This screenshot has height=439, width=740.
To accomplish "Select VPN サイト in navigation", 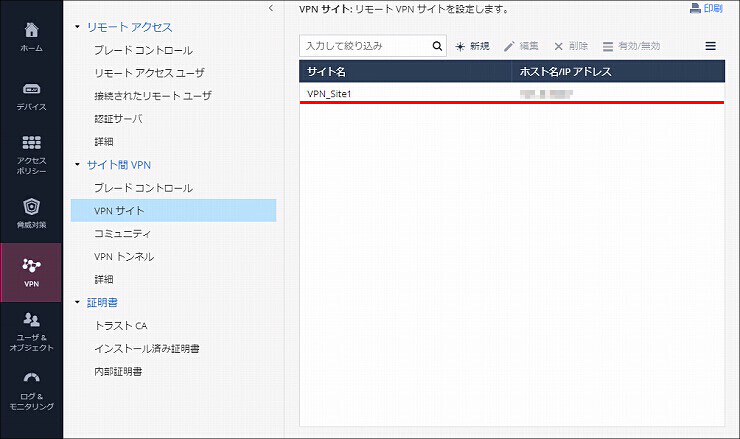I will tap(173, 211).
